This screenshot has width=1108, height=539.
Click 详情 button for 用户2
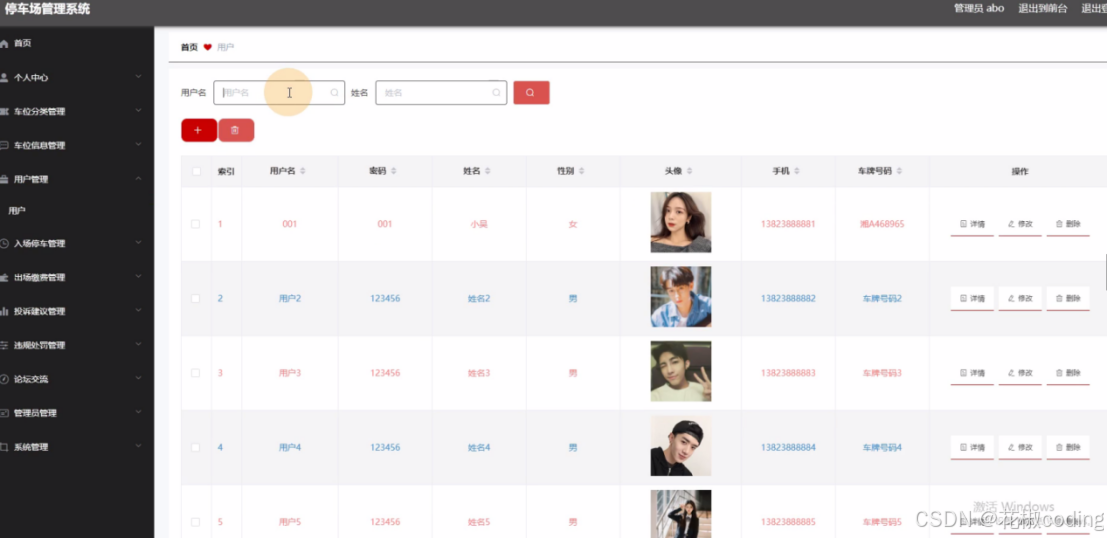click(x=972, y=299)
